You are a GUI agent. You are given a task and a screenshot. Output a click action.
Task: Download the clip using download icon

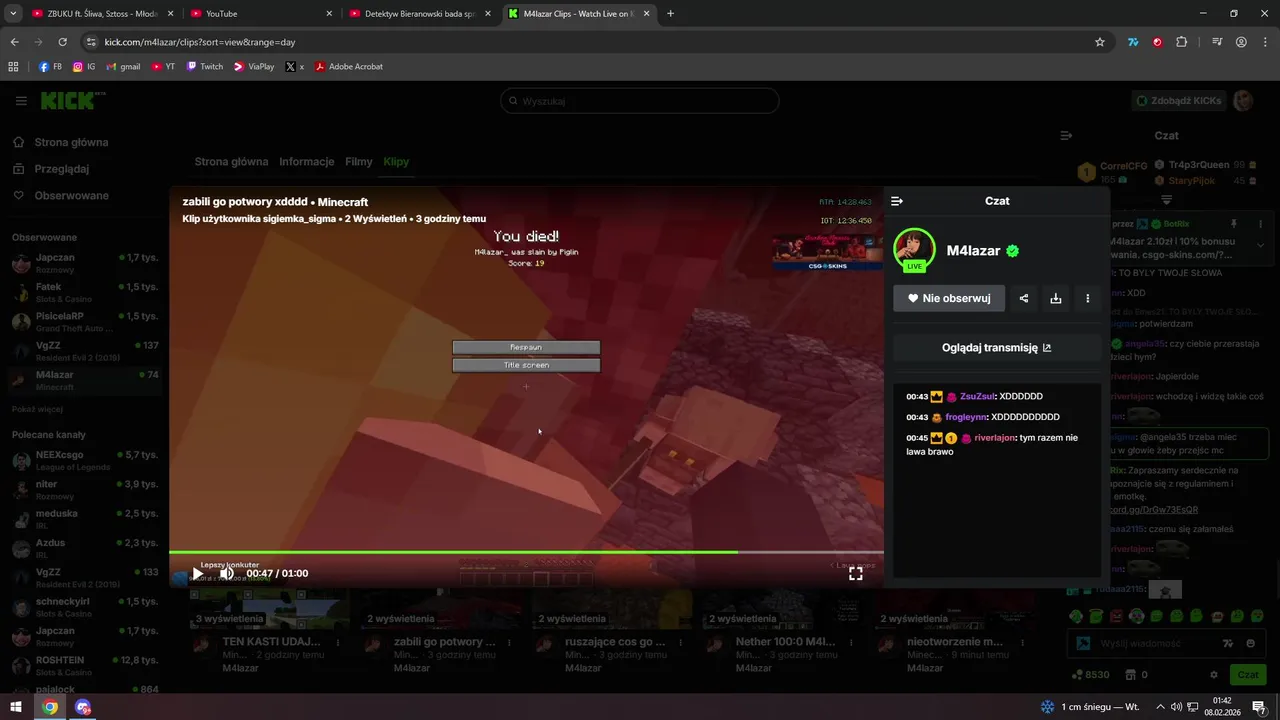(1056, 298)
